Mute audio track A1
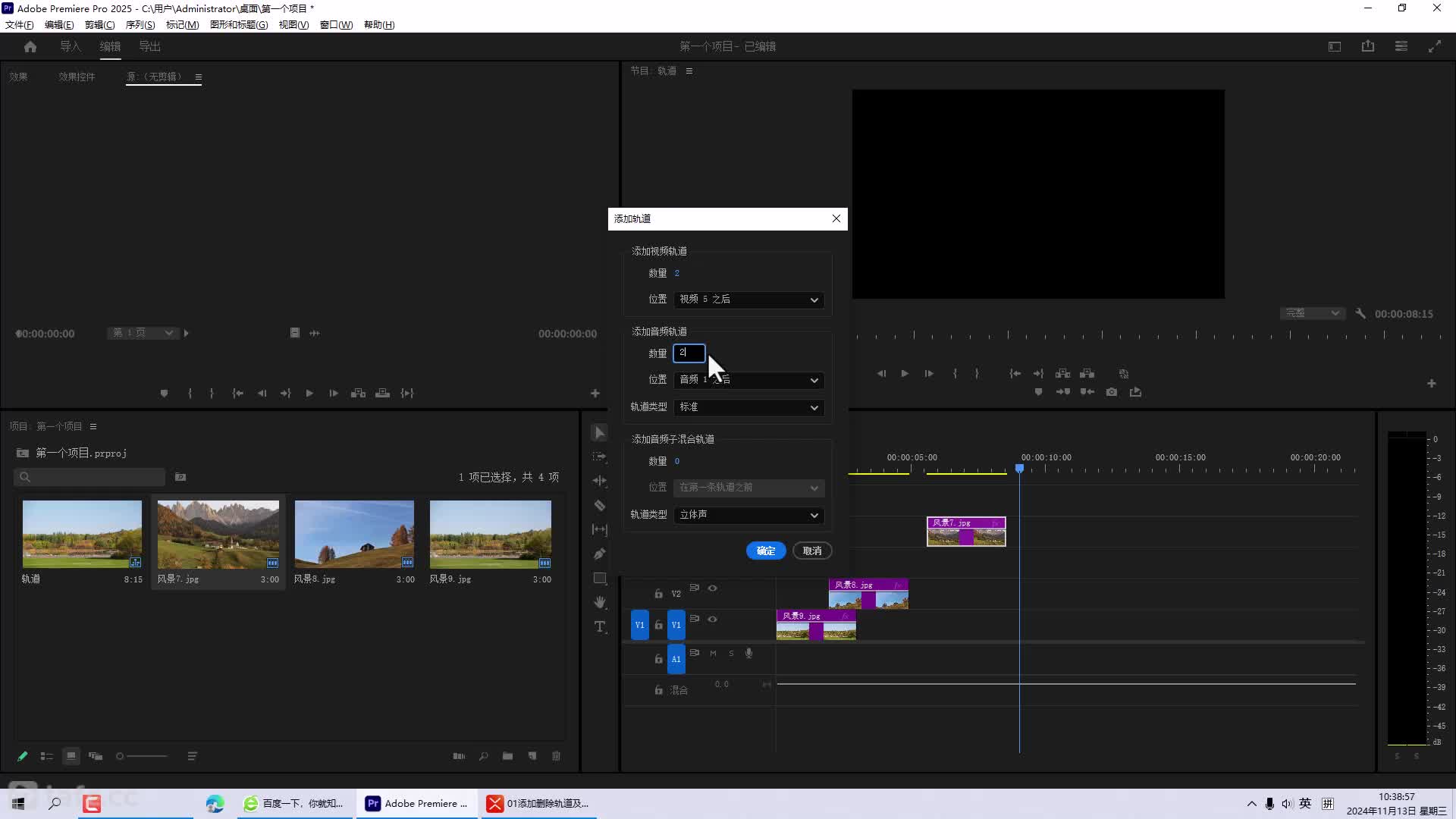Image resolution: width=1456 pixels, height=819 pixels. 713,654
